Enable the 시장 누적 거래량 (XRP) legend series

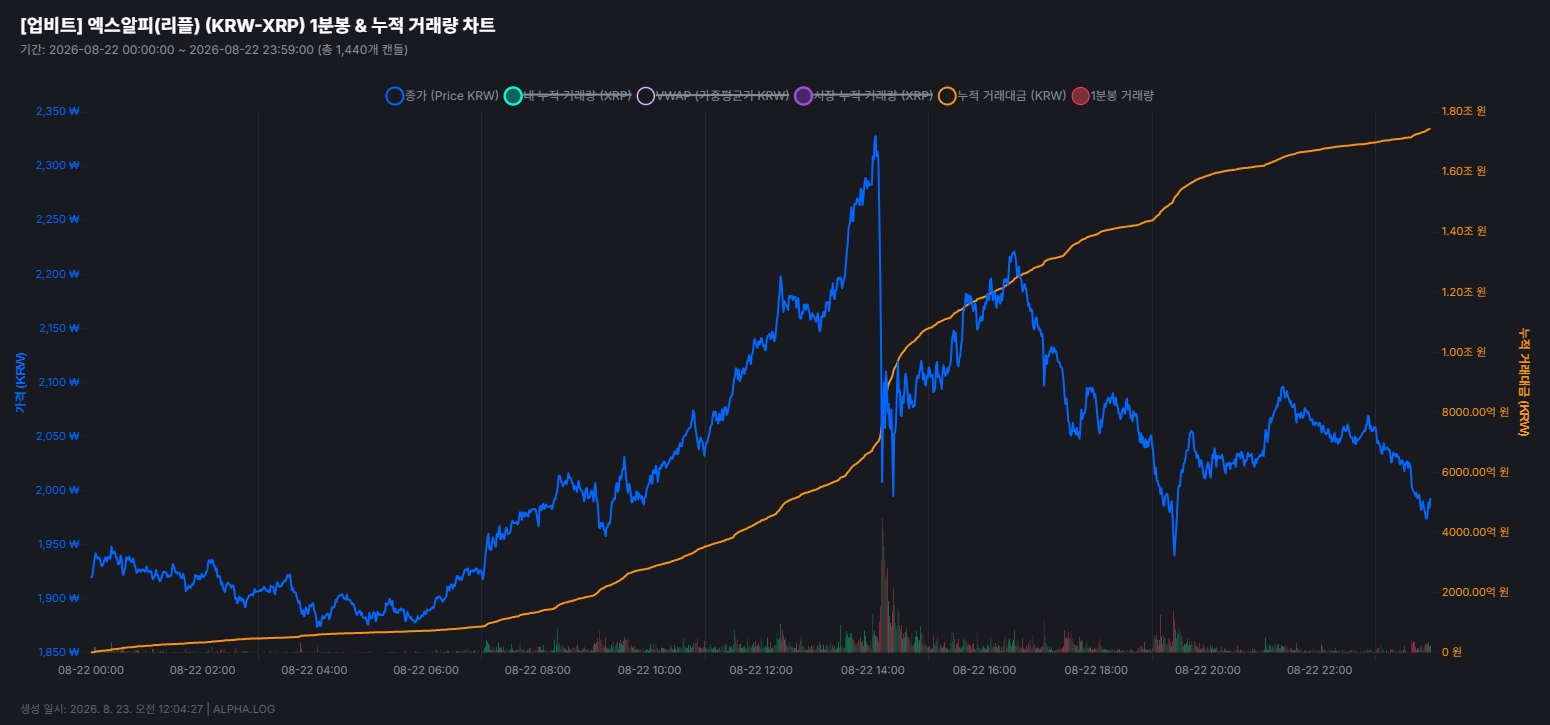pos(863,96)
